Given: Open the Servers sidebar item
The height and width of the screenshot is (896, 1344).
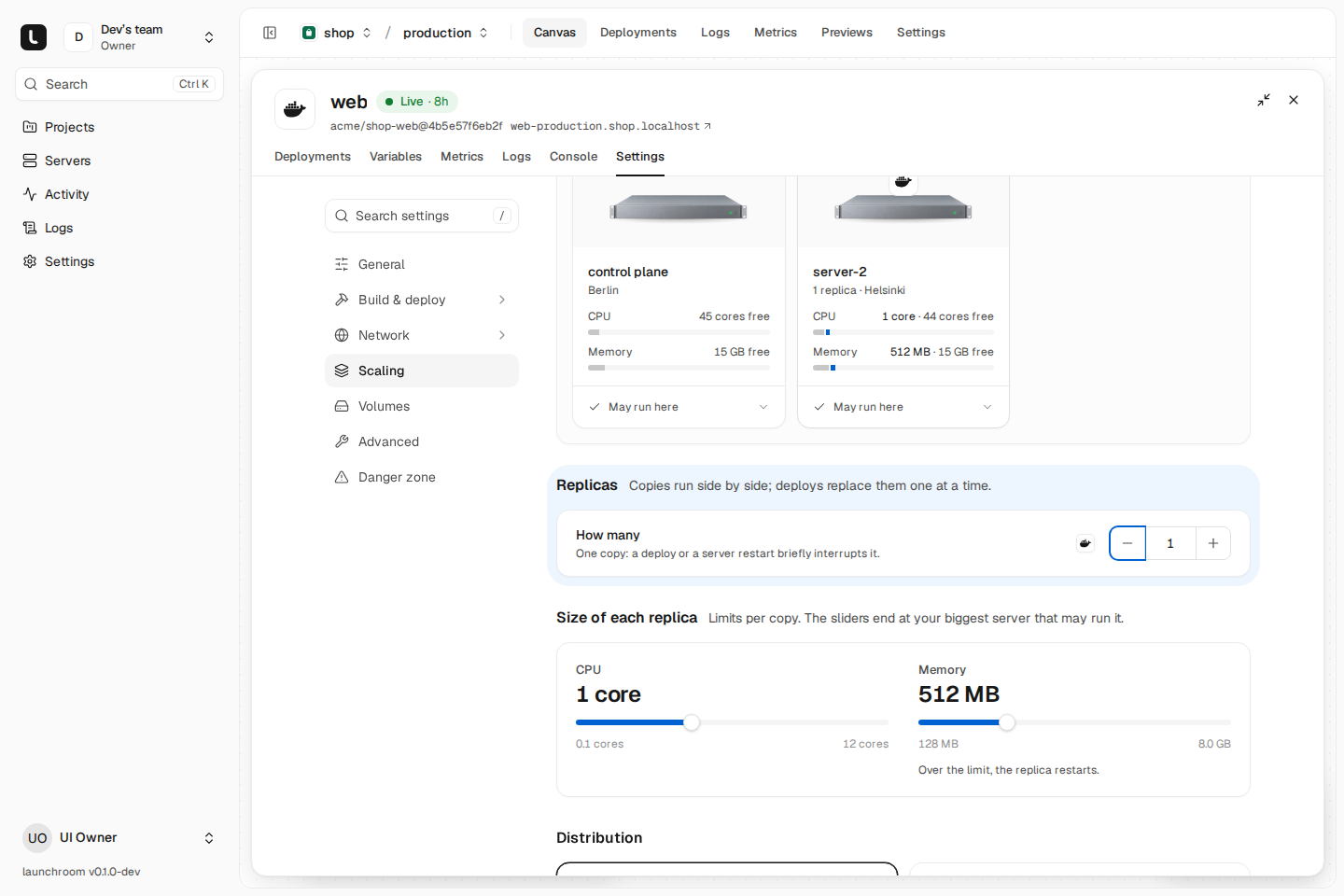Looking at the screenshot, I should click(119, 161).
